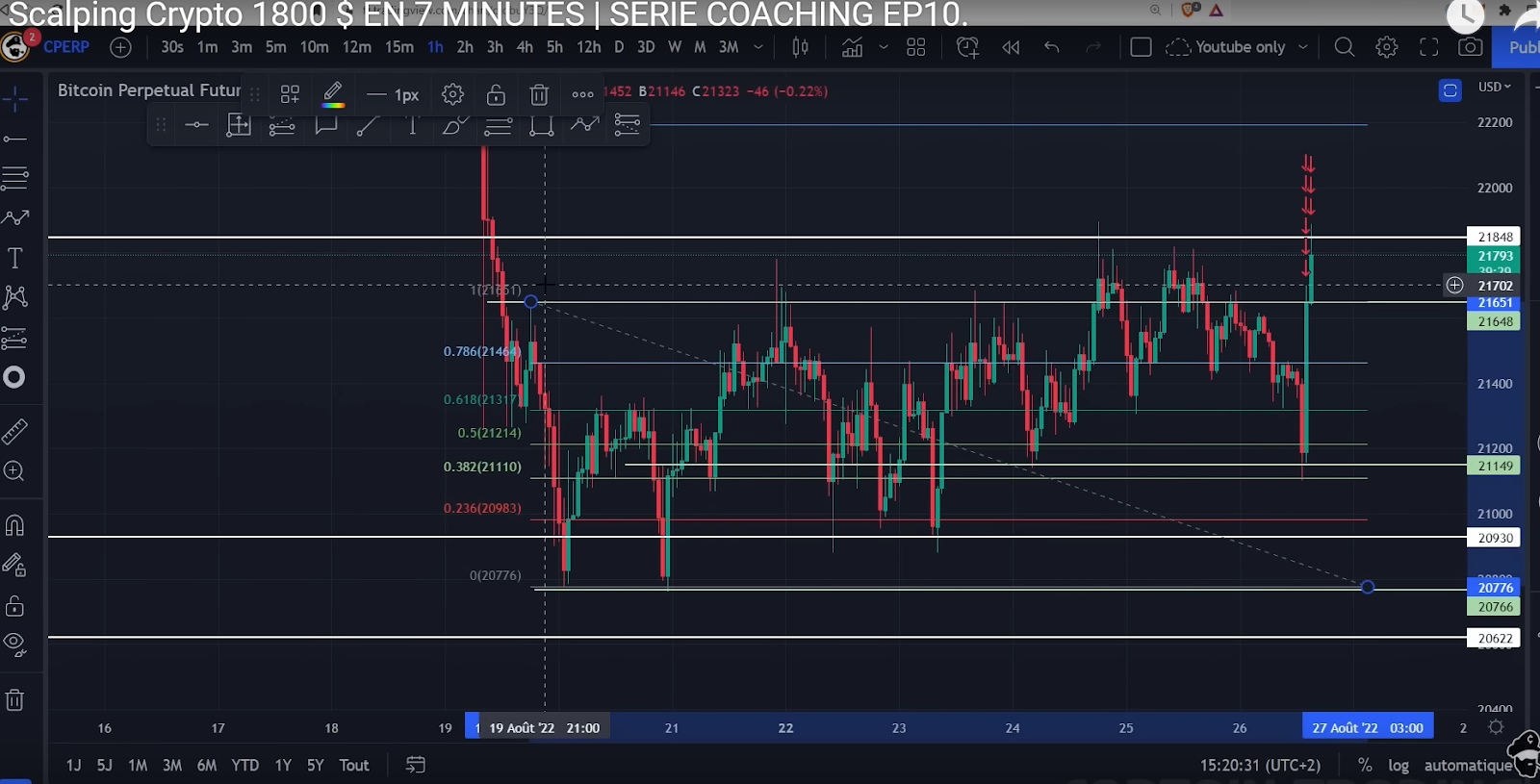Toggle magnet mode in sidebar

(x=14, y=525)
